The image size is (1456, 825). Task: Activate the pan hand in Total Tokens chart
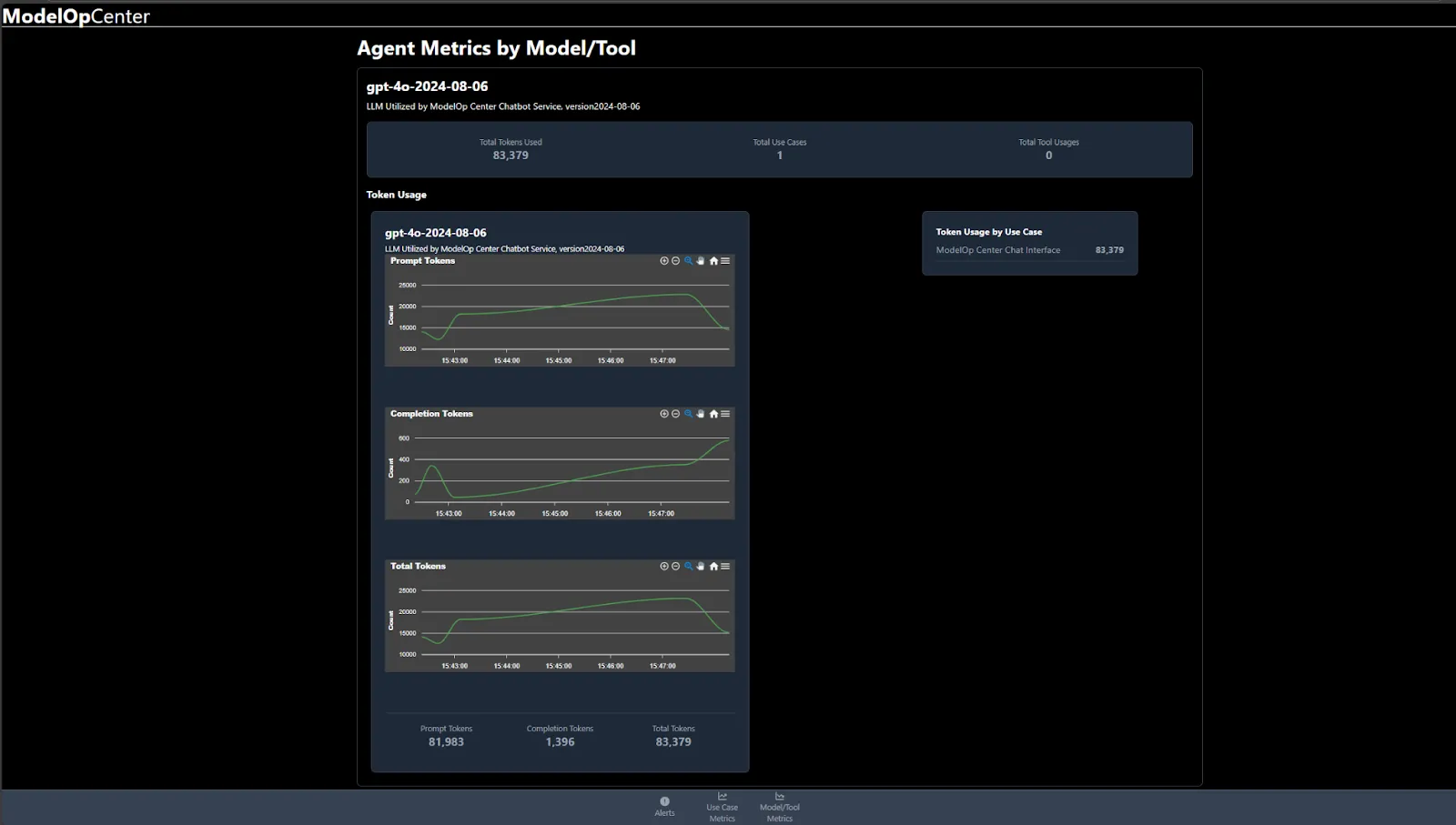701,567
